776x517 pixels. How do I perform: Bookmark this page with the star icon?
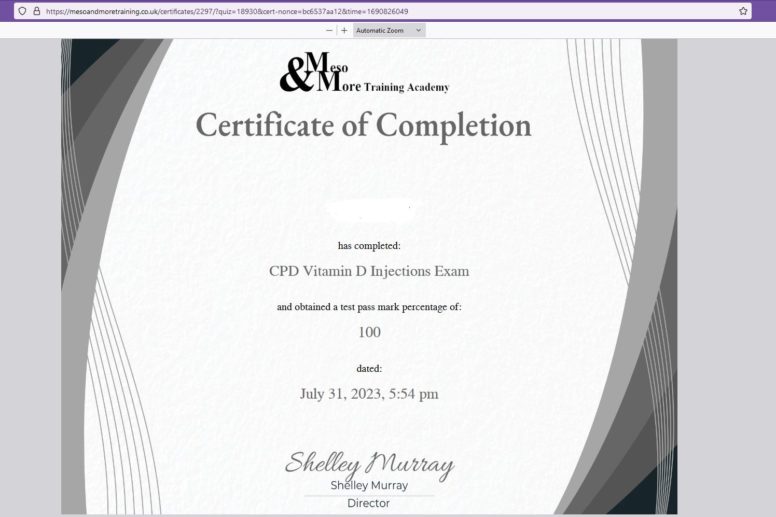point(743,11)
